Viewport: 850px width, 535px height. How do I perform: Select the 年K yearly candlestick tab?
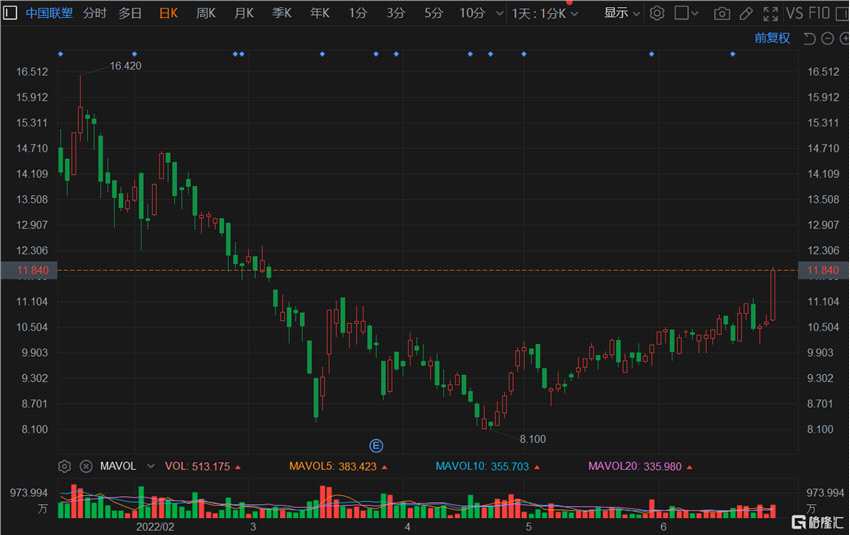(320, 13)
